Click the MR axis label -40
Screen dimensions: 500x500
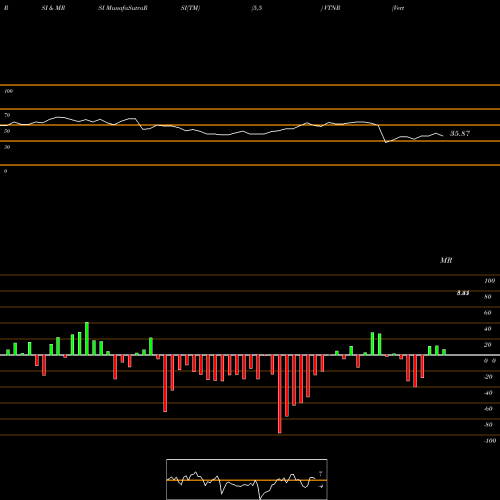[488, 393]
